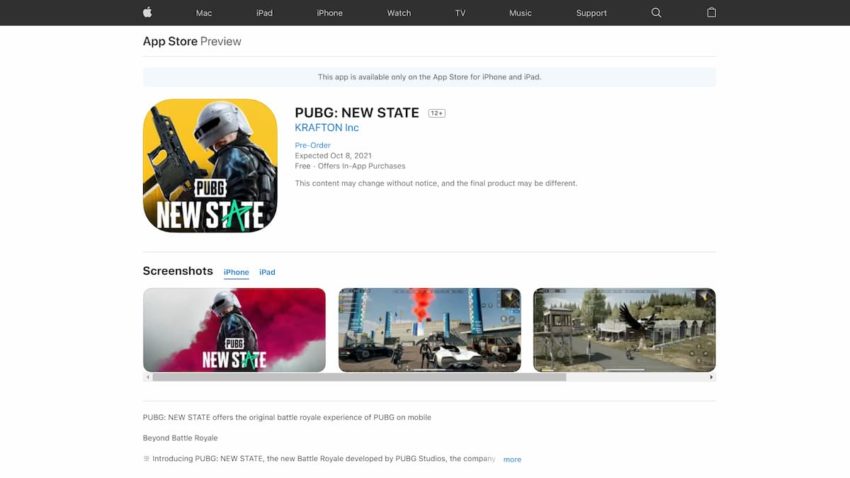Open the Mac menu item

pos(204,13)
